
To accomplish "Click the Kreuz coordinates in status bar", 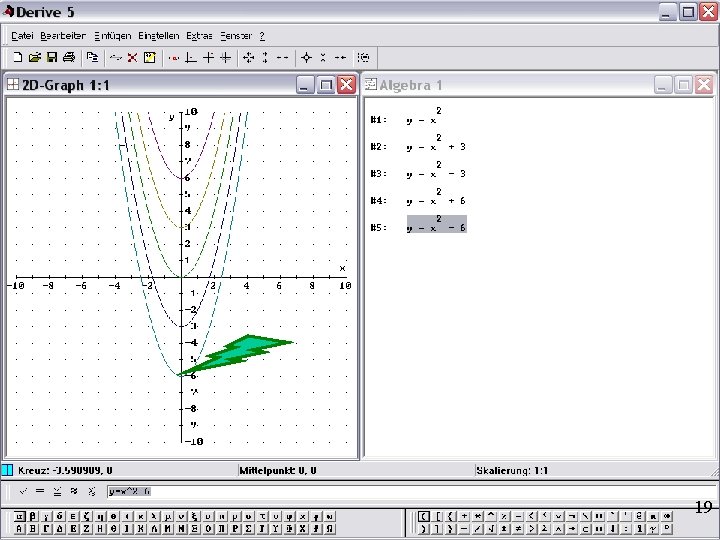I will click(x=65, y=470).
